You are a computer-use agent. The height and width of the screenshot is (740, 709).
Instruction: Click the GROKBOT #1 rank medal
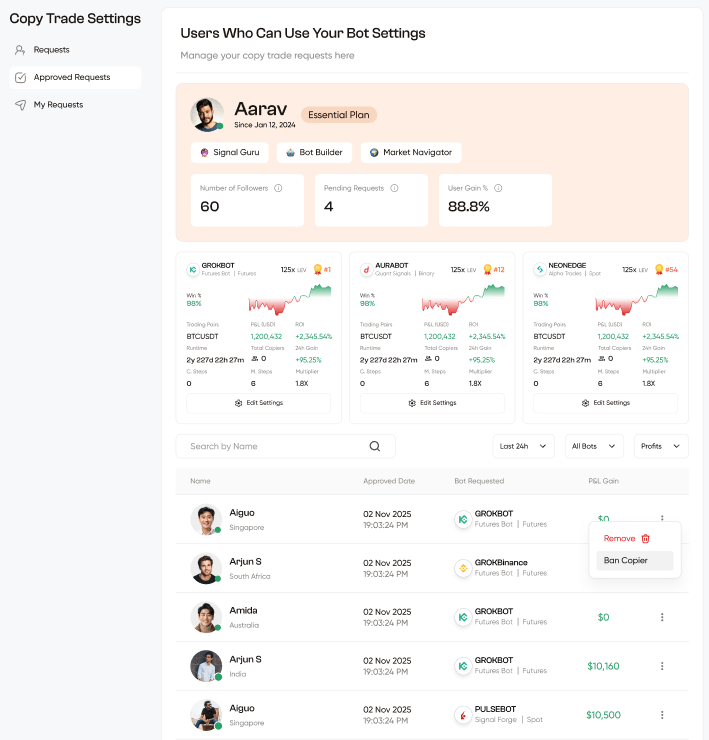318,269
